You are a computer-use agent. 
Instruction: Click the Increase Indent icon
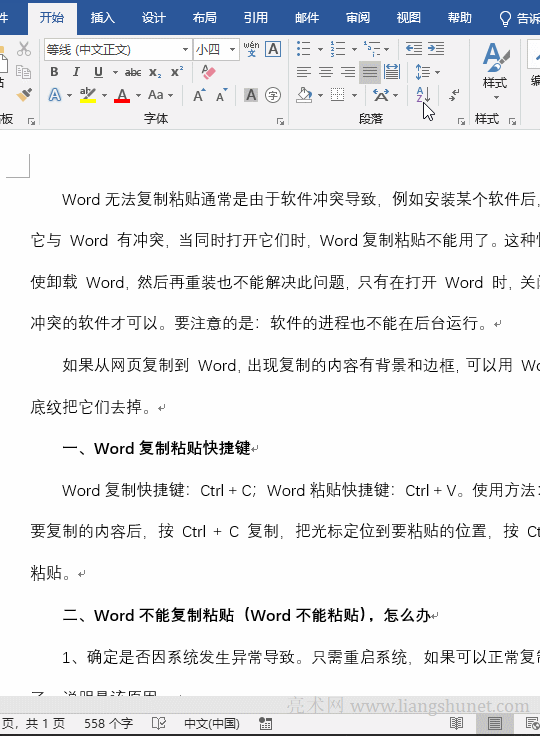[x=436, y=49]
